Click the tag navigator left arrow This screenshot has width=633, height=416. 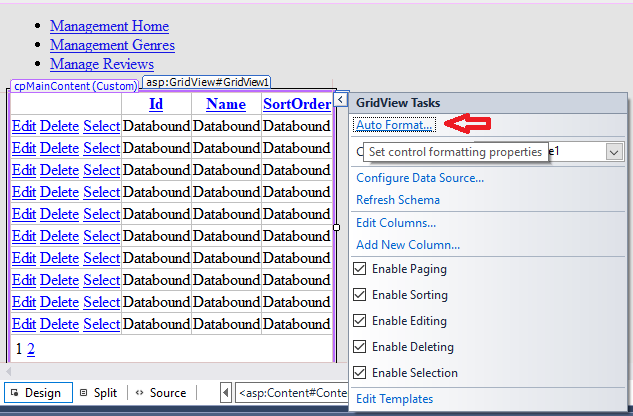point(226,393)
